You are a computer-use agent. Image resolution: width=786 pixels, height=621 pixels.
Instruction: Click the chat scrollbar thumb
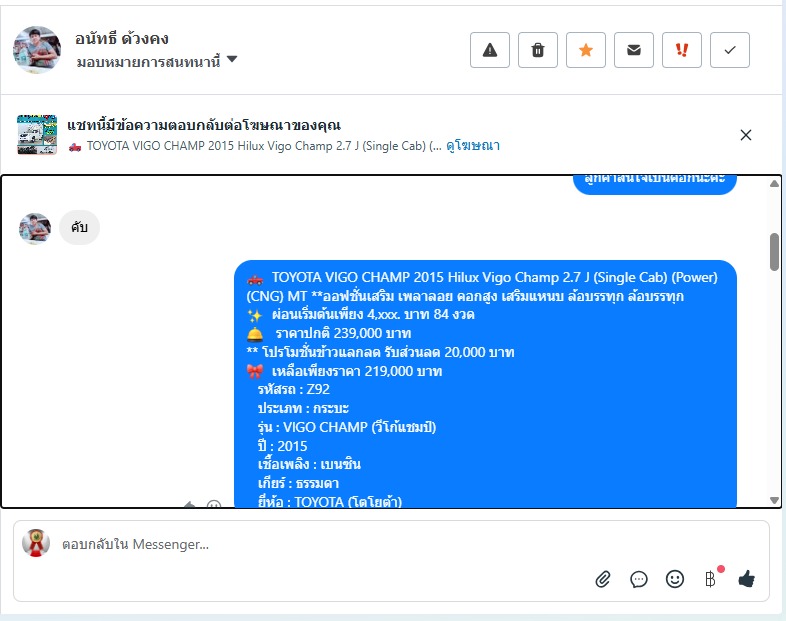pyautogui.click(x=774, y=252)
